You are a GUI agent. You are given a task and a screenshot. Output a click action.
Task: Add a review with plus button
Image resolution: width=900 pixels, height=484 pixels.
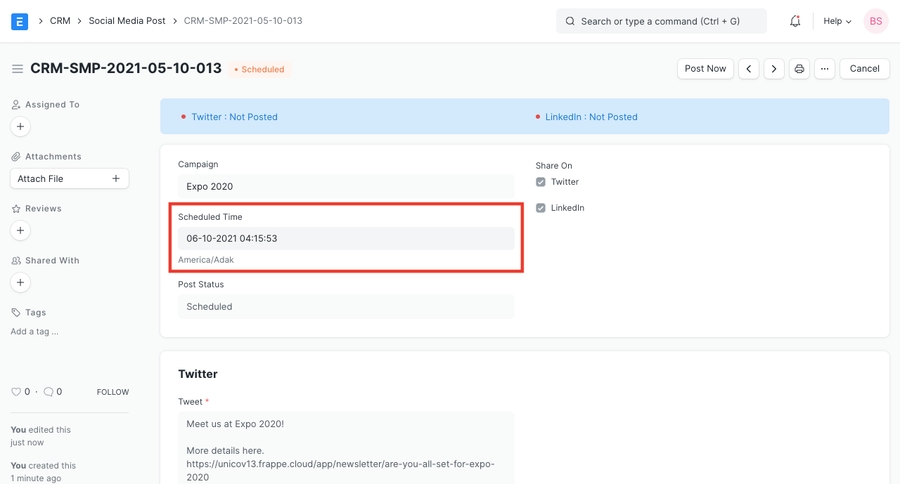pos(20,231)
